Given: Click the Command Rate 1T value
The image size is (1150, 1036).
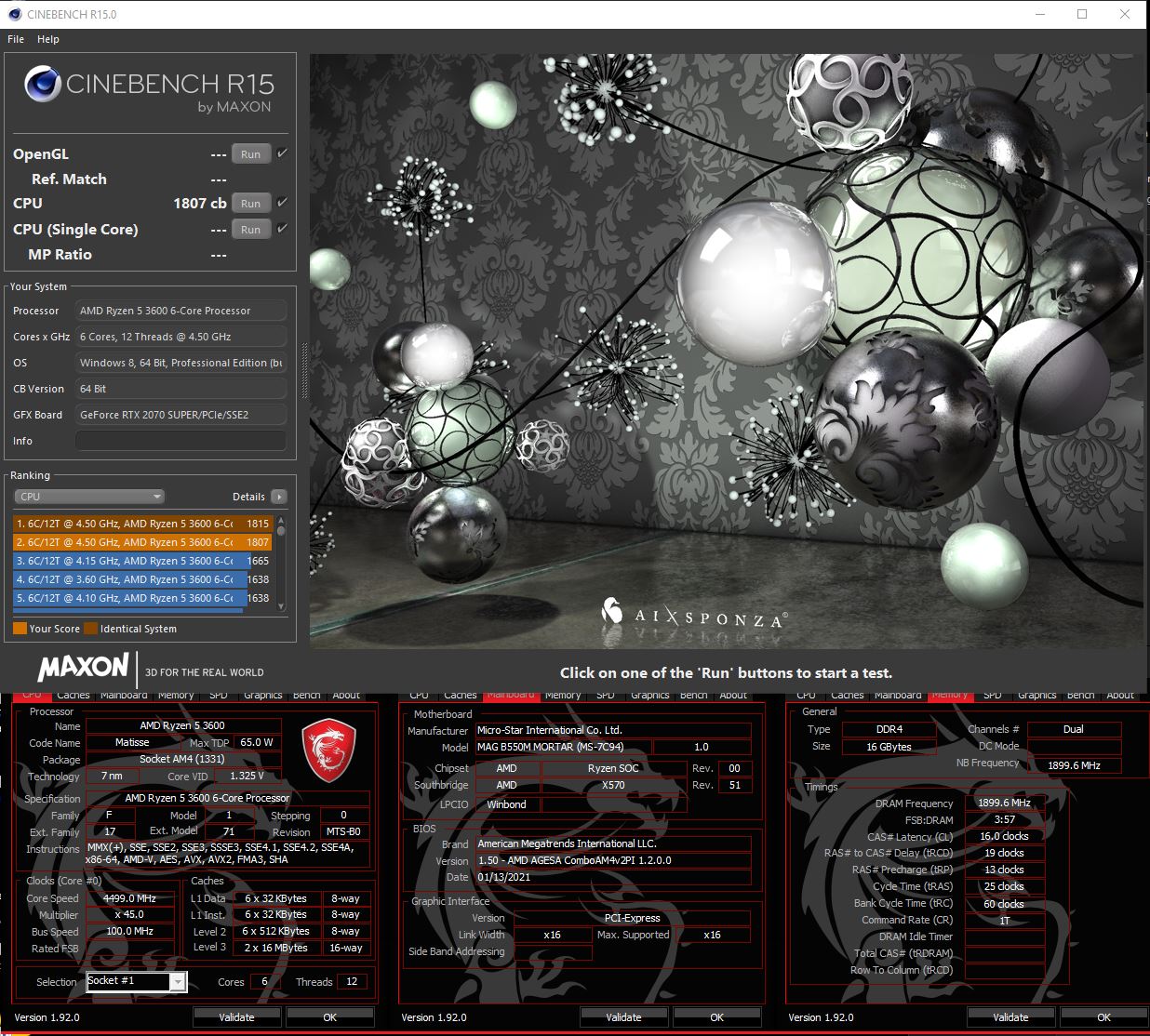Looking at the screenshot, I should (x=1004, y=921).
